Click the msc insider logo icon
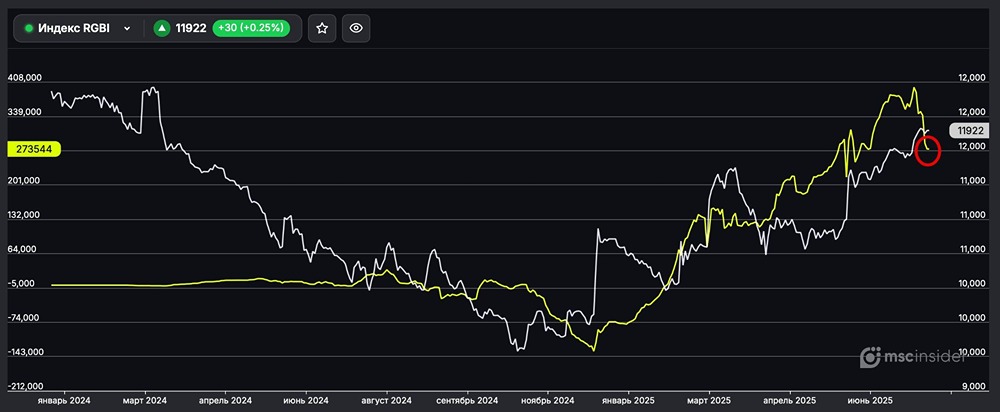The width and height of the screenshot is (1000, 412). (870, 357)
